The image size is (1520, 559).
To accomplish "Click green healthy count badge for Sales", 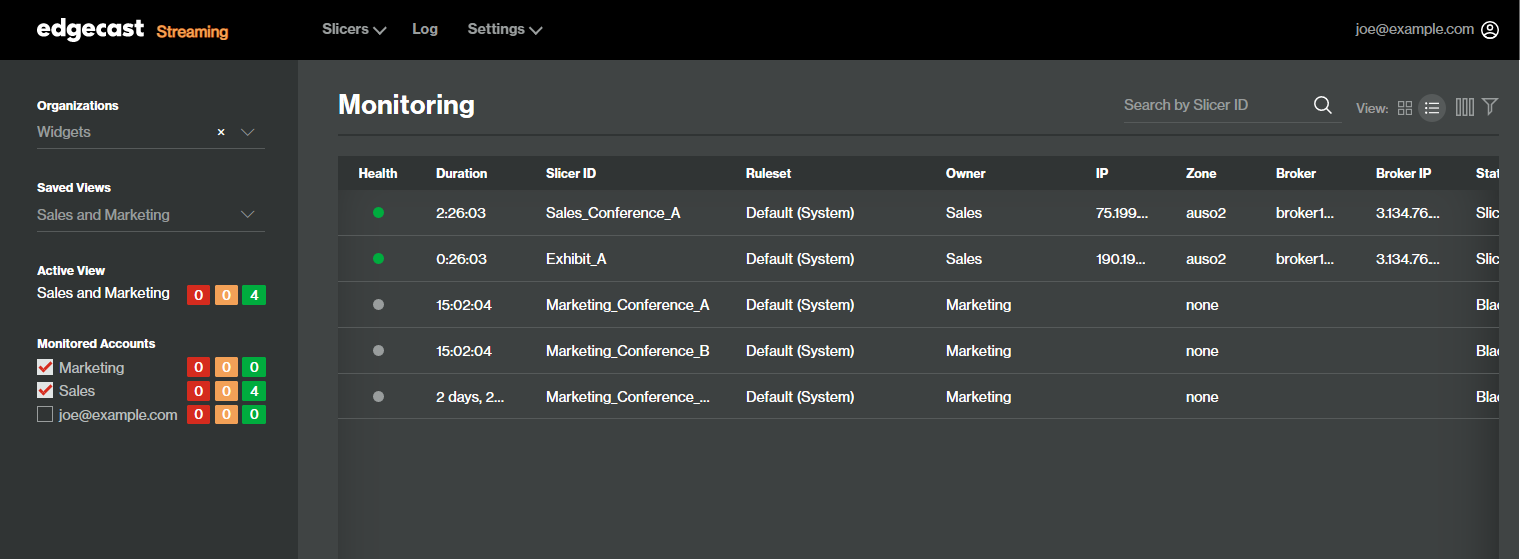I will 254,391.
